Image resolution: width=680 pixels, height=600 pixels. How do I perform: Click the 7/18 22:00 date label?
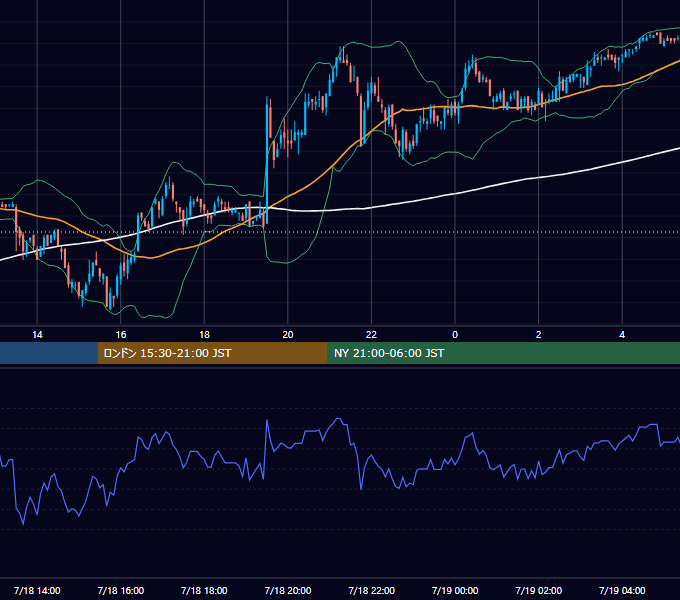(372, 590)
